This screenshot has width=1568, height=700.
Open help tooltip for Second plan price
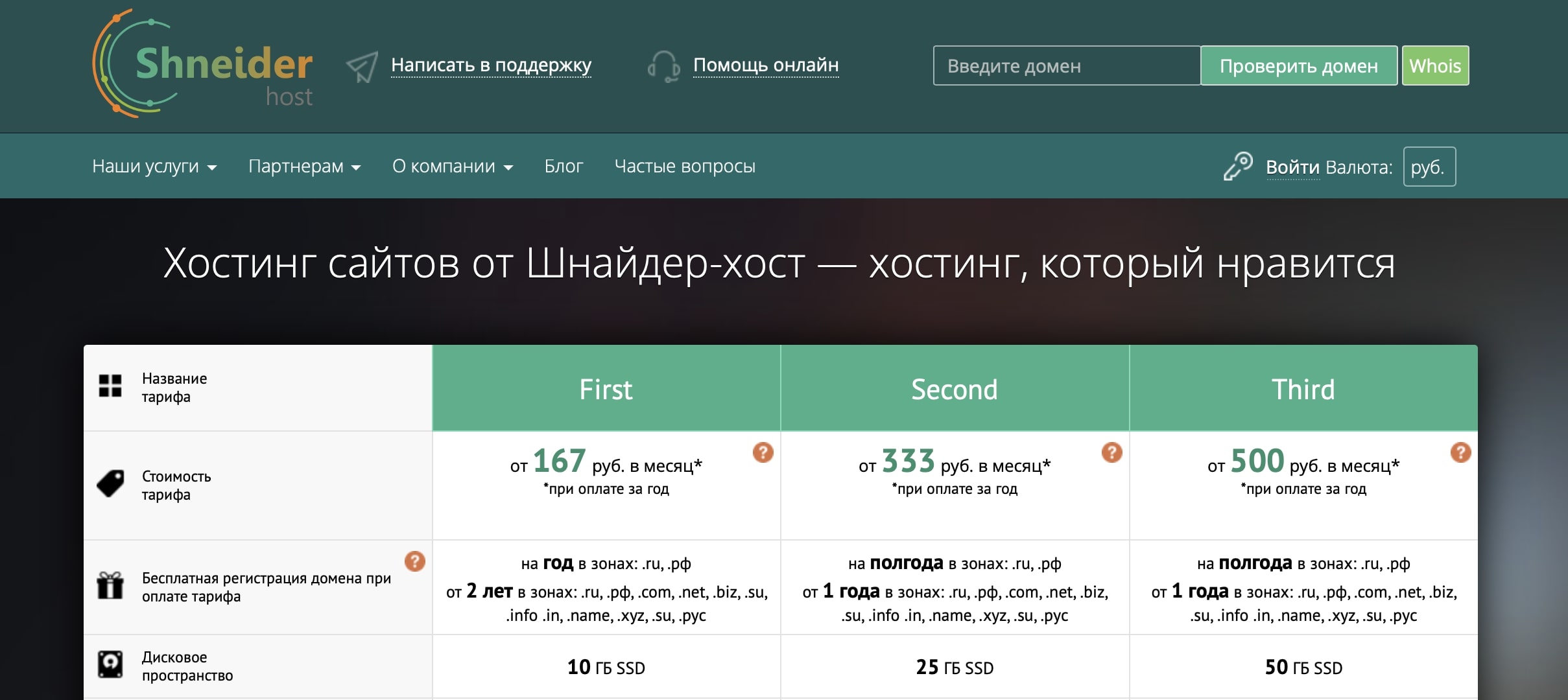pos(1112,452)
